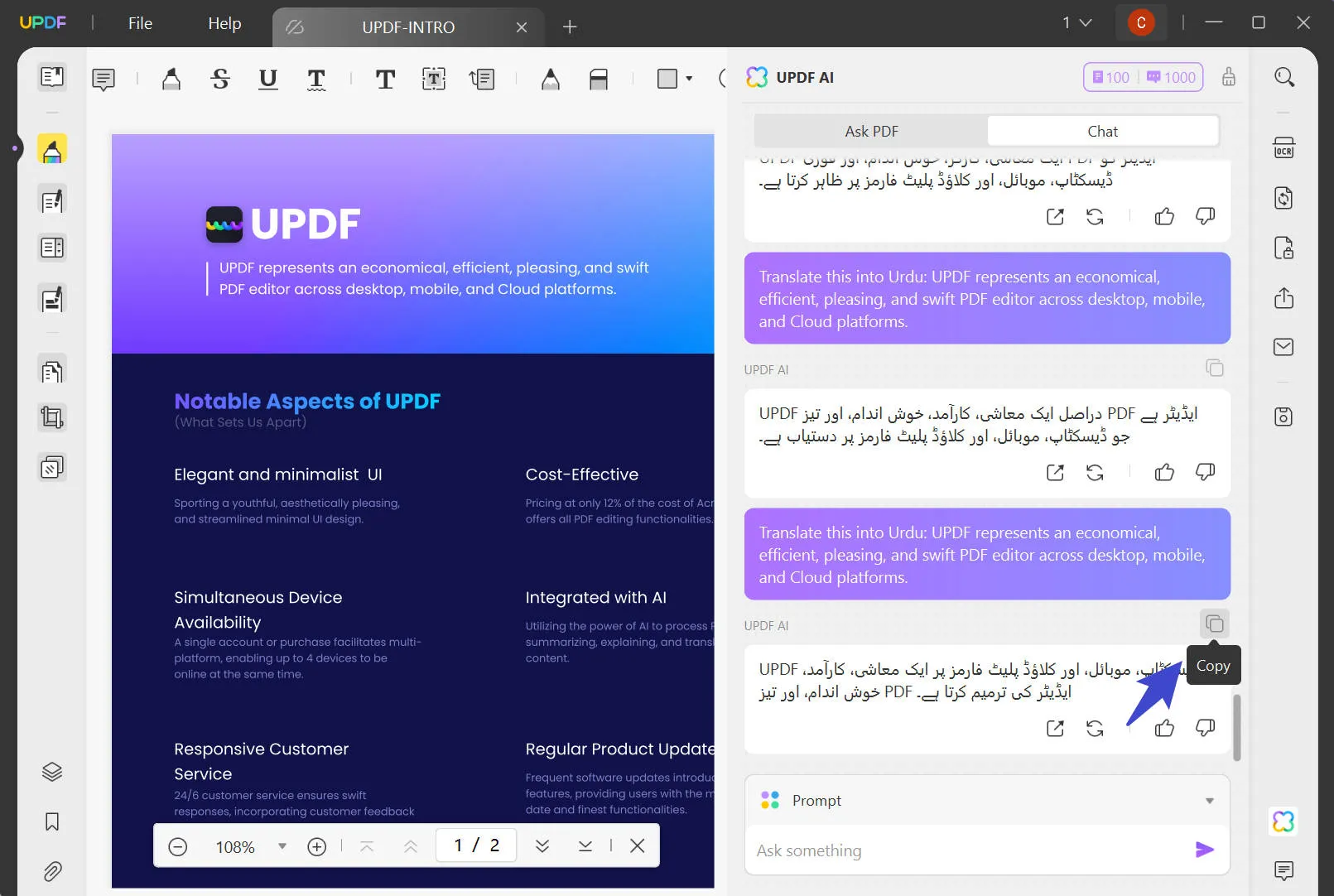The width and height of the screenshot is (1334, 896).
Task: Select the Squiggly underline tool
Action: pos(316,79)
